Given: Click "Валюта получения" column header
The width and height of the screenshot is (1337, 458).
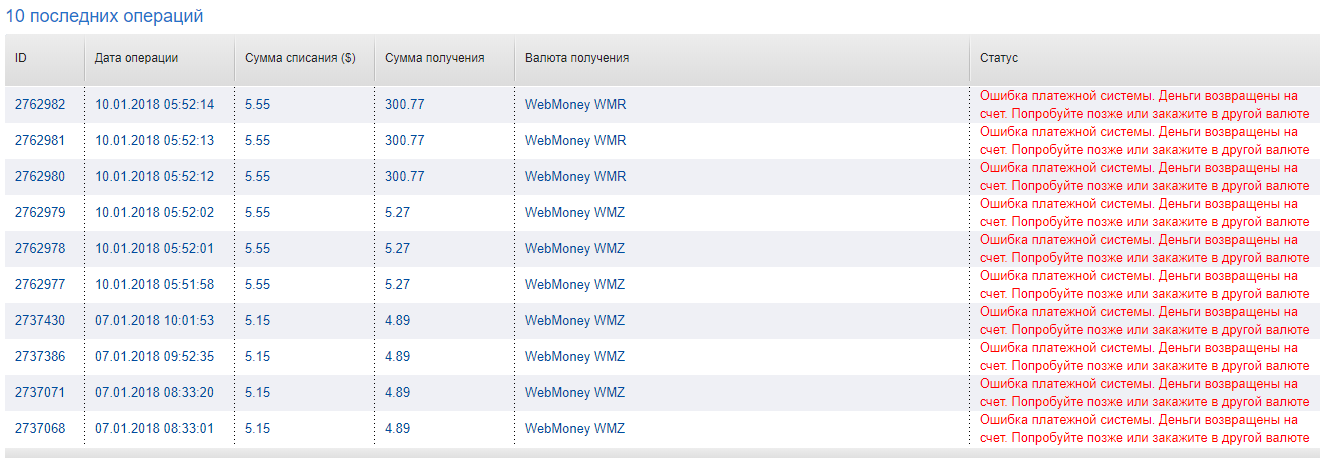Looking at the screenshot, I should (577, 58).
